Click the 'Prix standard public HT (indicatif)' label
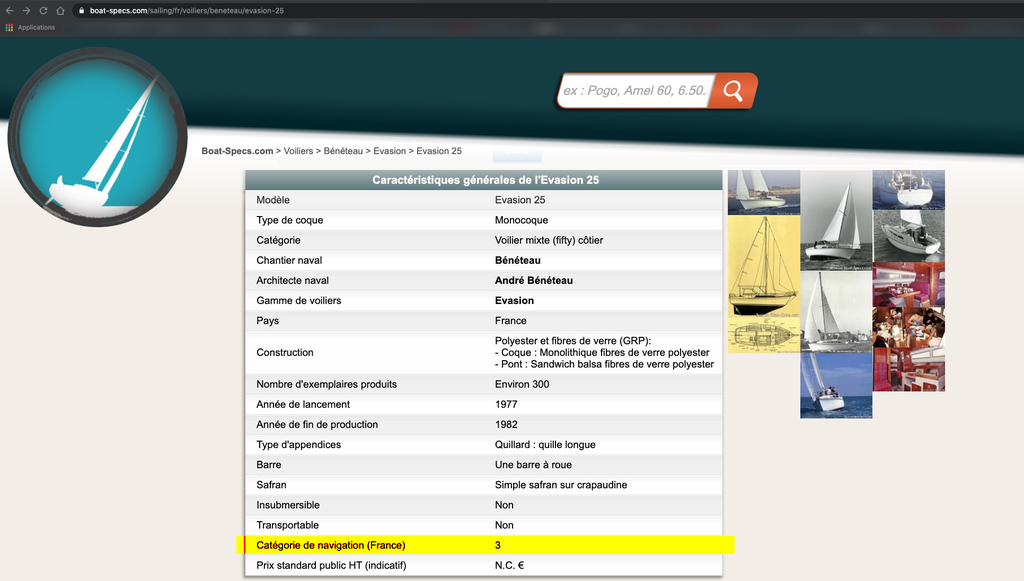 click(331, 566)
